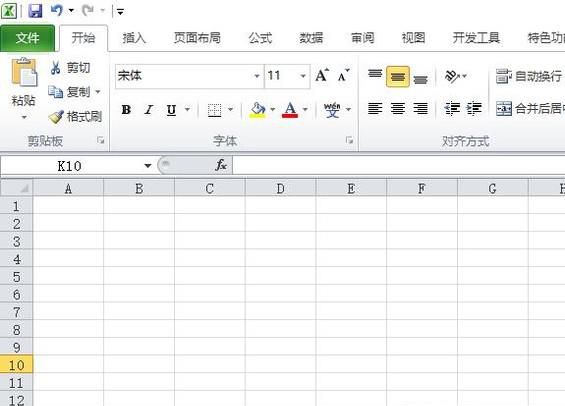Image resolution: width=565 pixels, height=406 pixels.
Task: Switch to the 数据 tab
Action: click(x=311, y=38)
